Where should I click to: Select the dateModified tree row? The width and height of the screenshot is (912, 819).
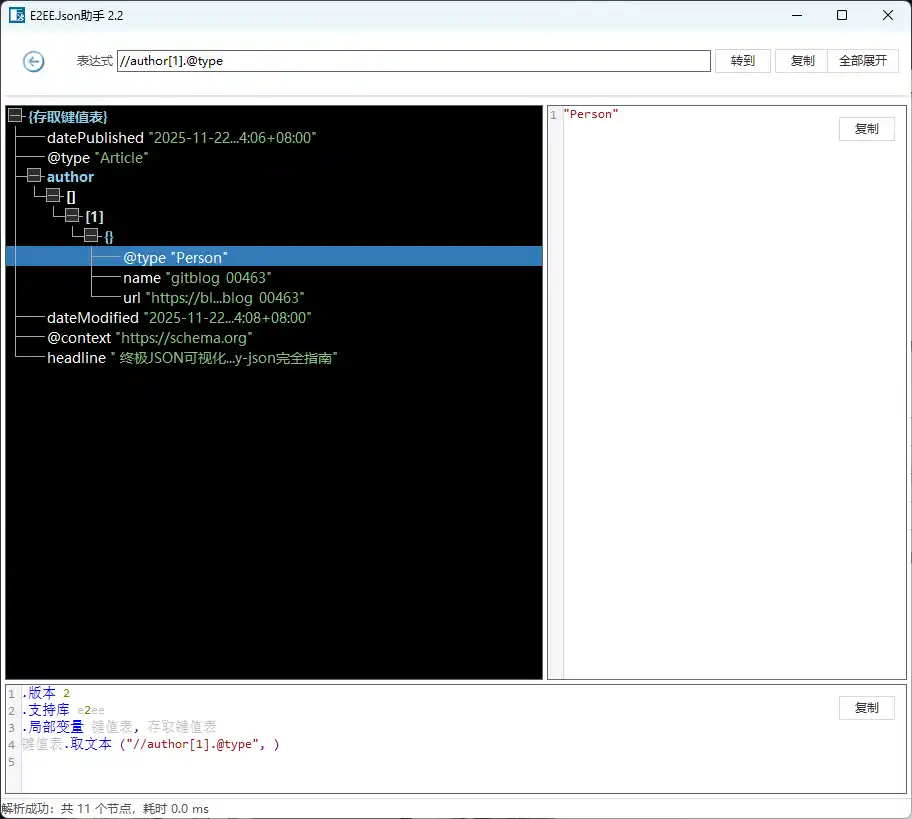coord(179,318)
